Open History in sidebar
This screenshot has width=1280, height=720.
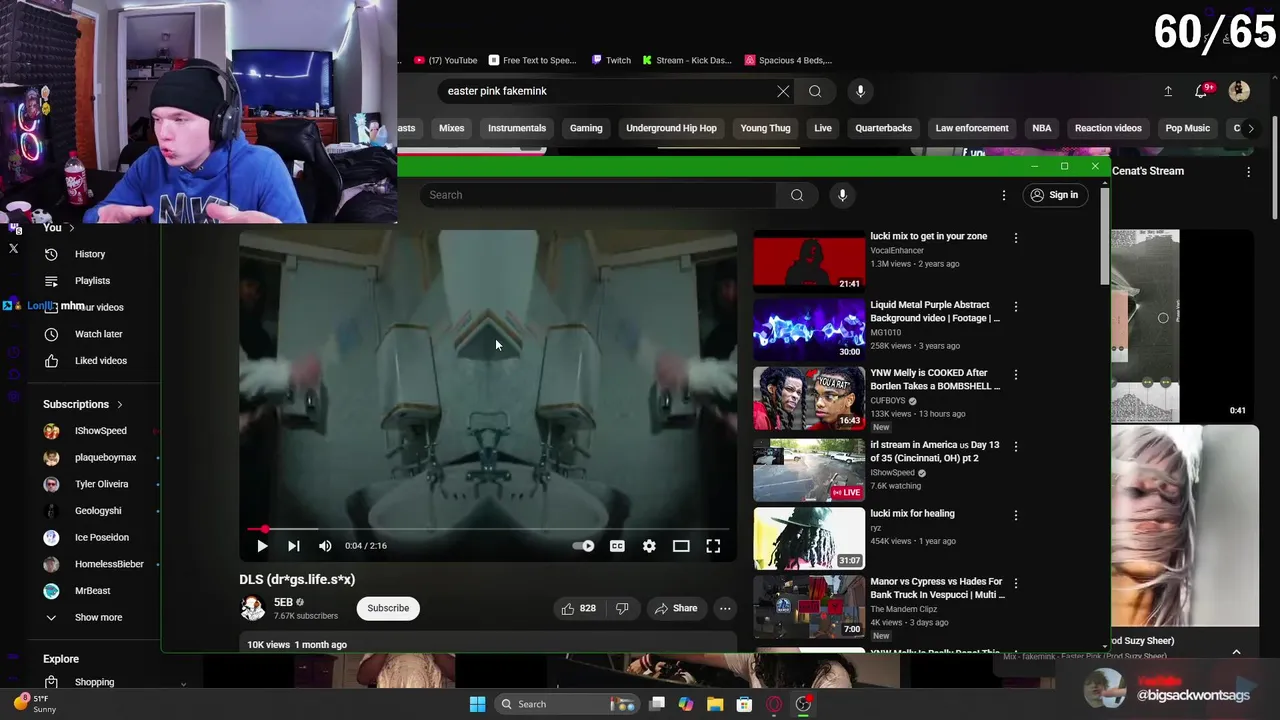pyautogui.click(x=90, y=254)
